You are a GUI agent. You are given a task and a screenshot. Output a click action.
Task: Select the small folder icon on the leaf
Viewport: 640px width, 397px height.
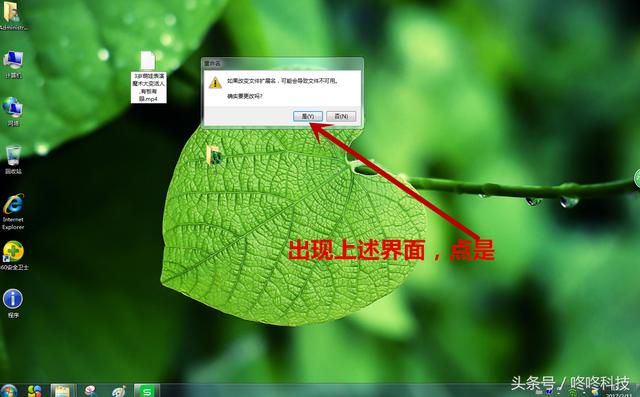click(x=214, y=156)
